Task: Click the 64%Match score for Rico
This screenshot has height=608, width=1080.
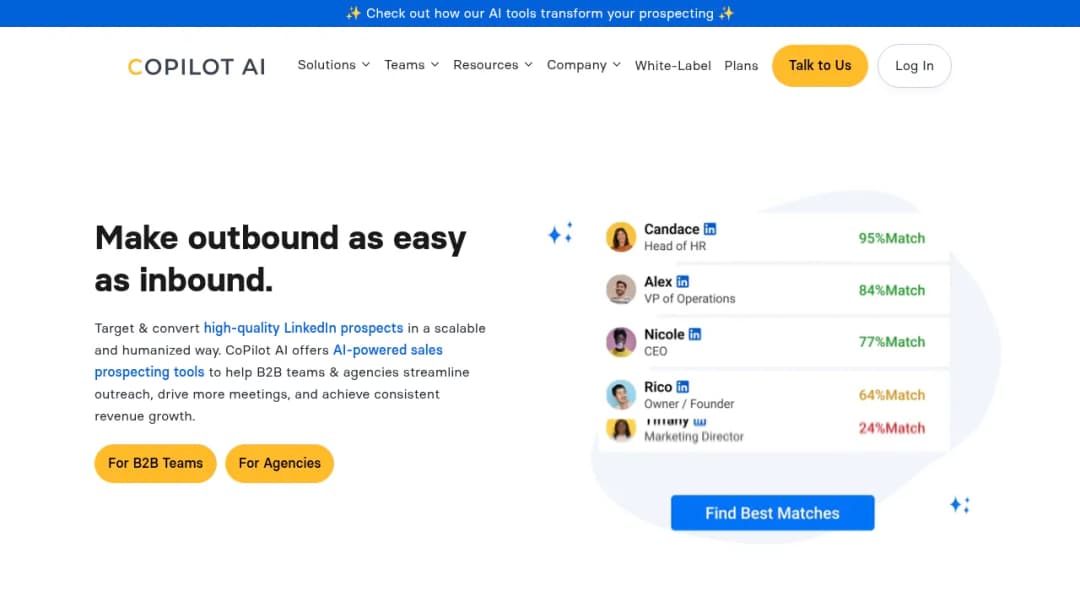Action: click(x=891, y=395)
